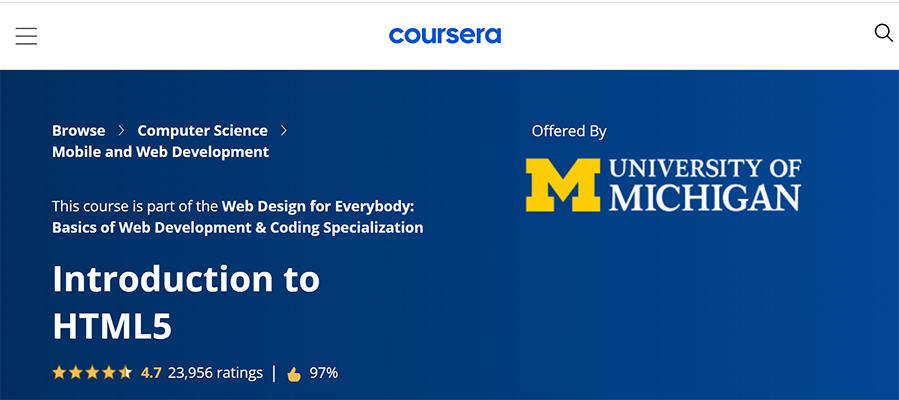
Task: Click the Coursera logo
Action: [x=445, y=35]
